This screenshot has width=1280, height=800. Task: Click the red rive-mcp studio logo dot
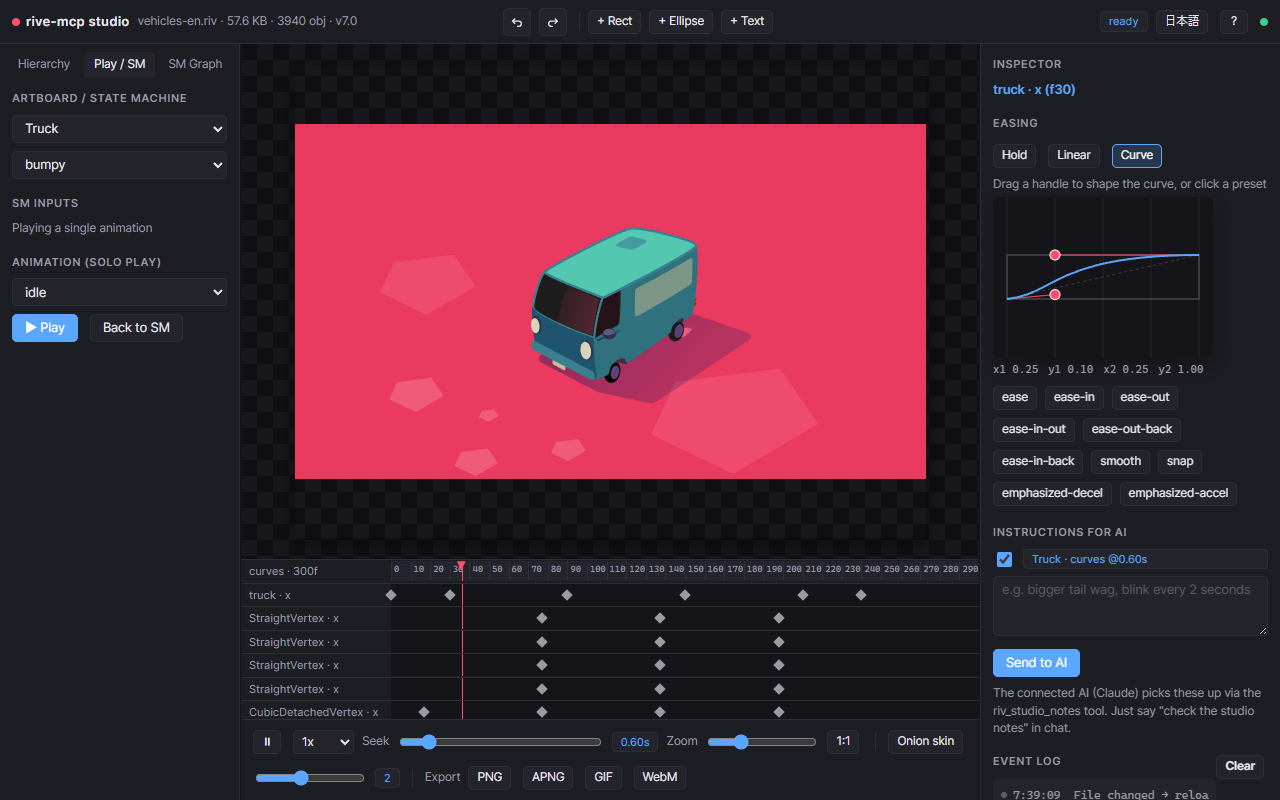tap(16, 21)
